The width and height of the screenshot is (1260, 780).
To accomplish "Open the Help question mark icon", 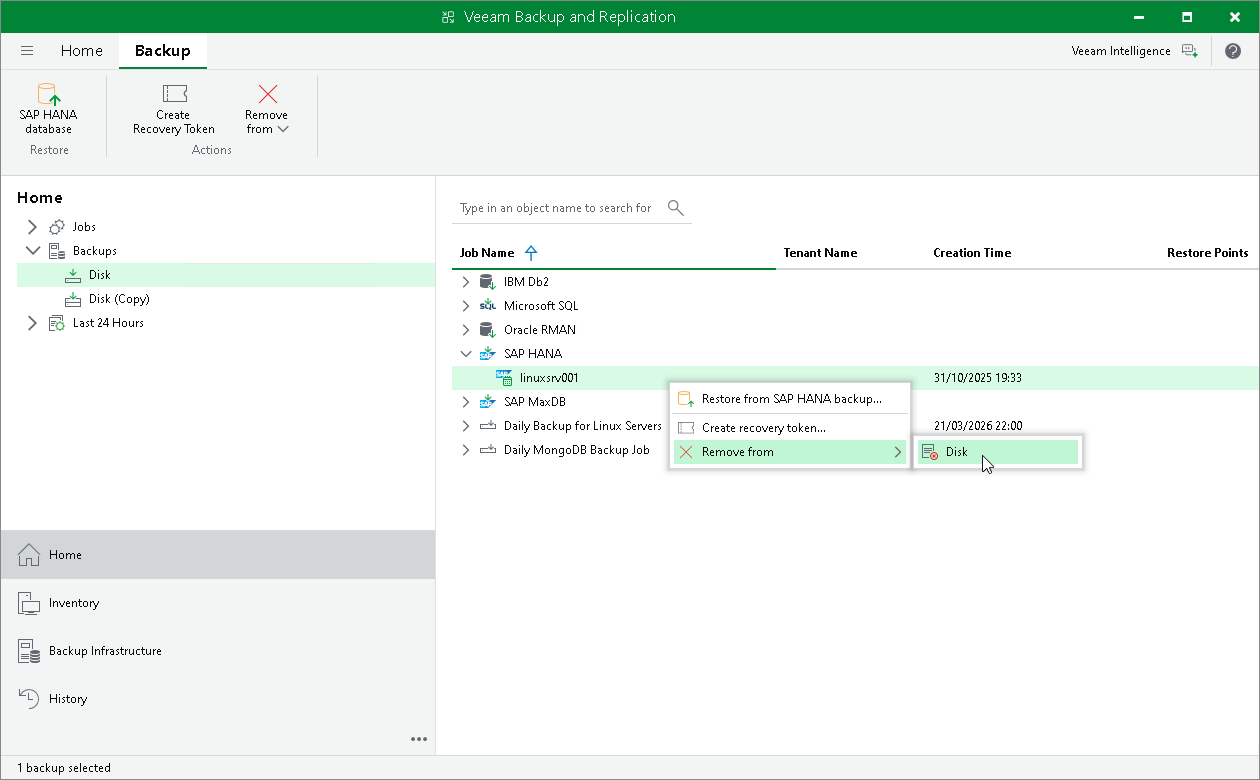I will tap(1233, 51).
